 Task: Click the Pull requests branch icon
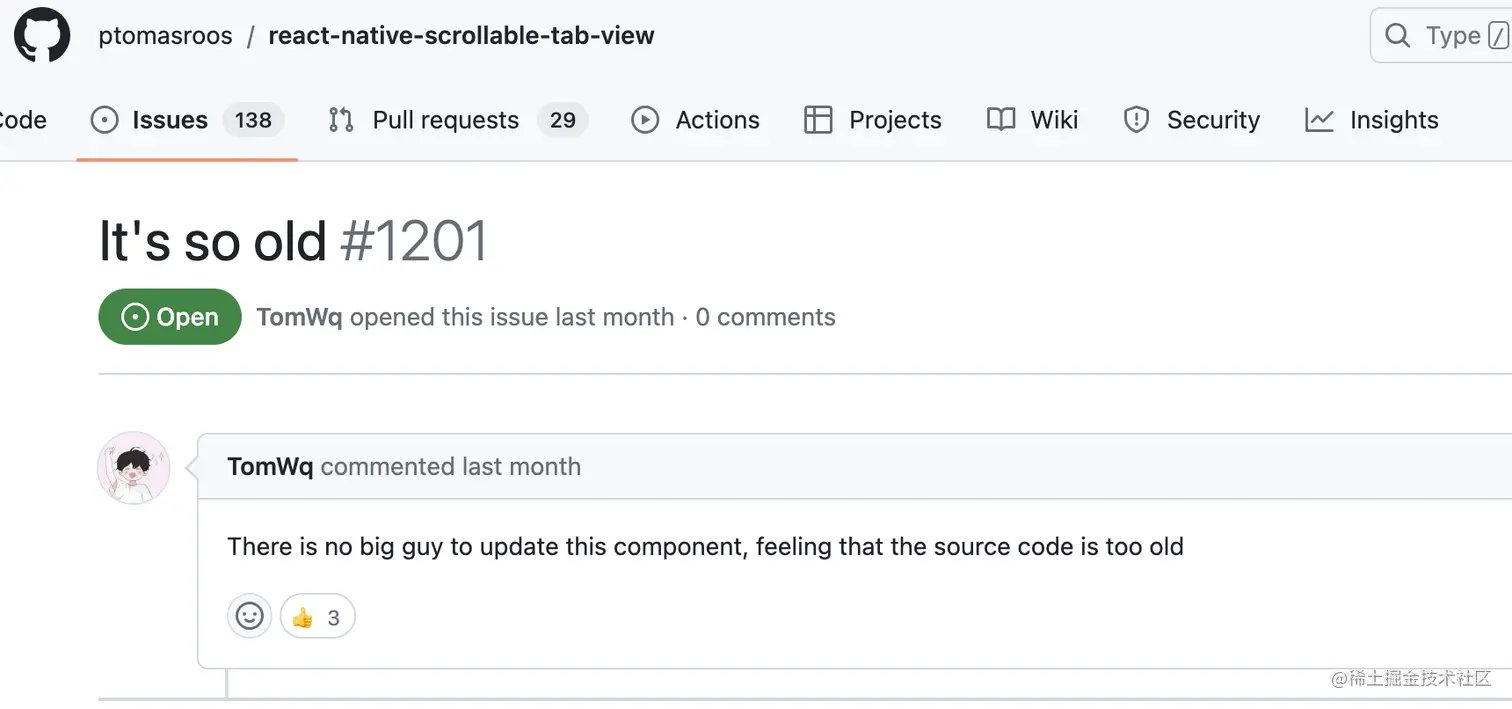point(341,120)
